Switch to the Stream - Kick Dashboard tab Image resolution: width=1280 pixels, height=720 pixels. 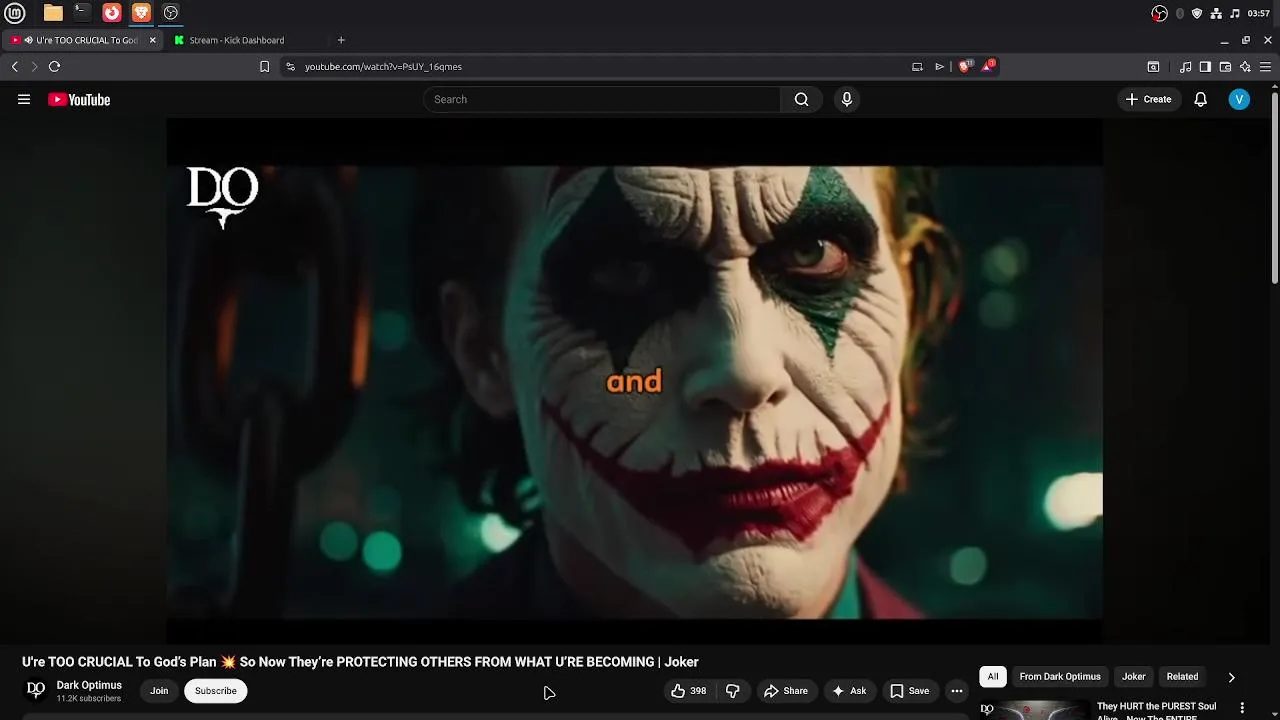pyautogui.click(x=237, y=40)
